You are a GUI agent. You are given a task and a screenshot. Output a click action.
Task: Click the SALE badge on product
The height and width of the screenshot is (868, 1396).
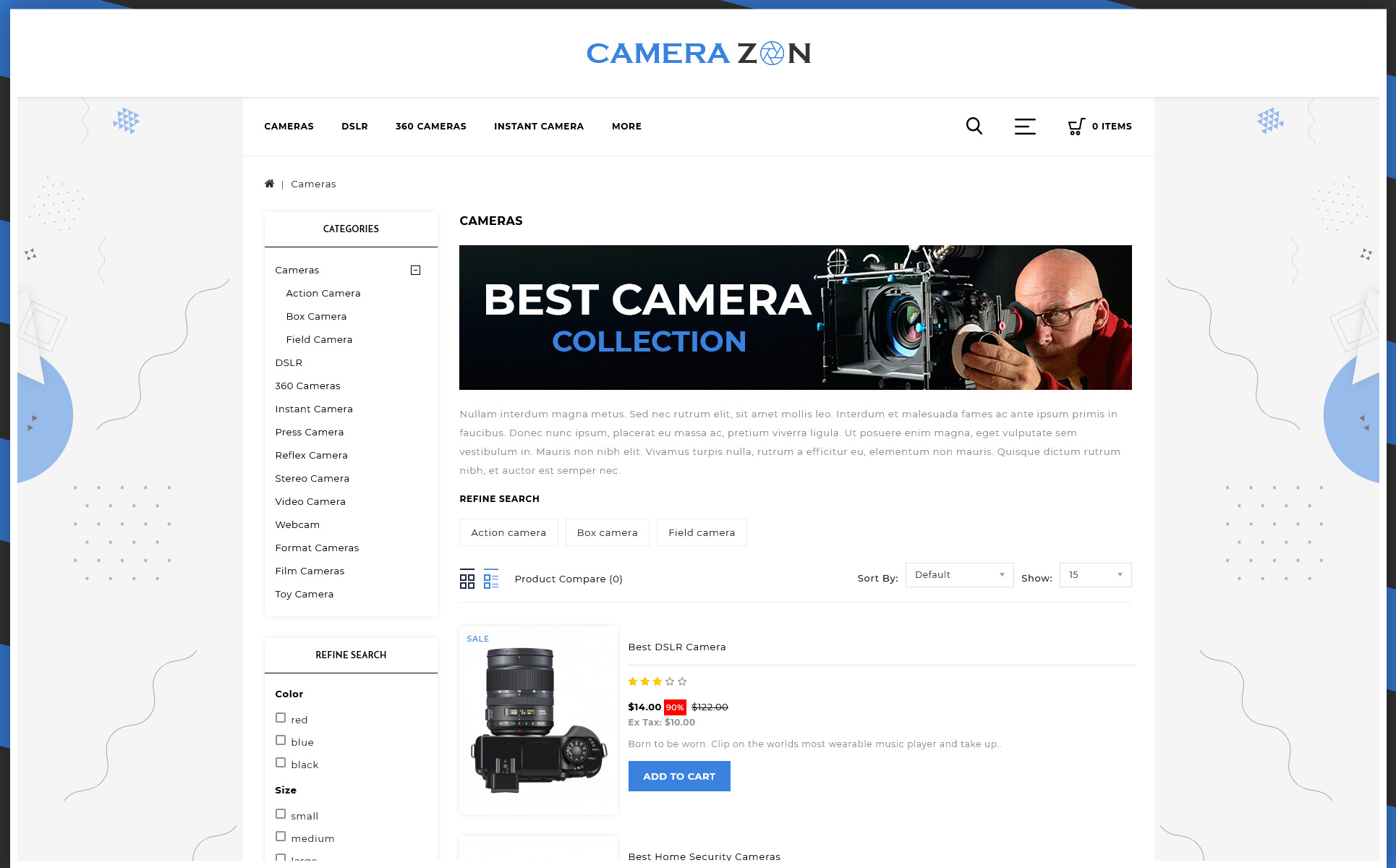click(x=477, y=639)
